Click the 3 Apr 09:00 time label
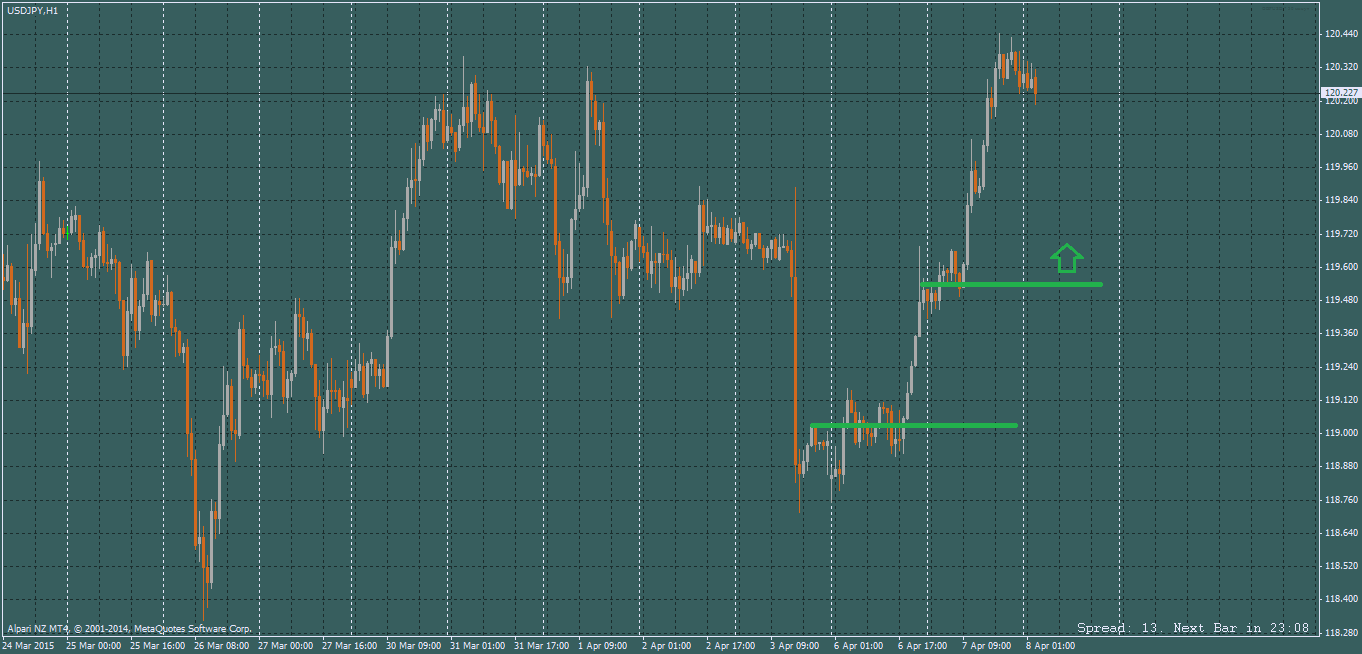Screen dimensions: 1362x654 tap(795, 646)
